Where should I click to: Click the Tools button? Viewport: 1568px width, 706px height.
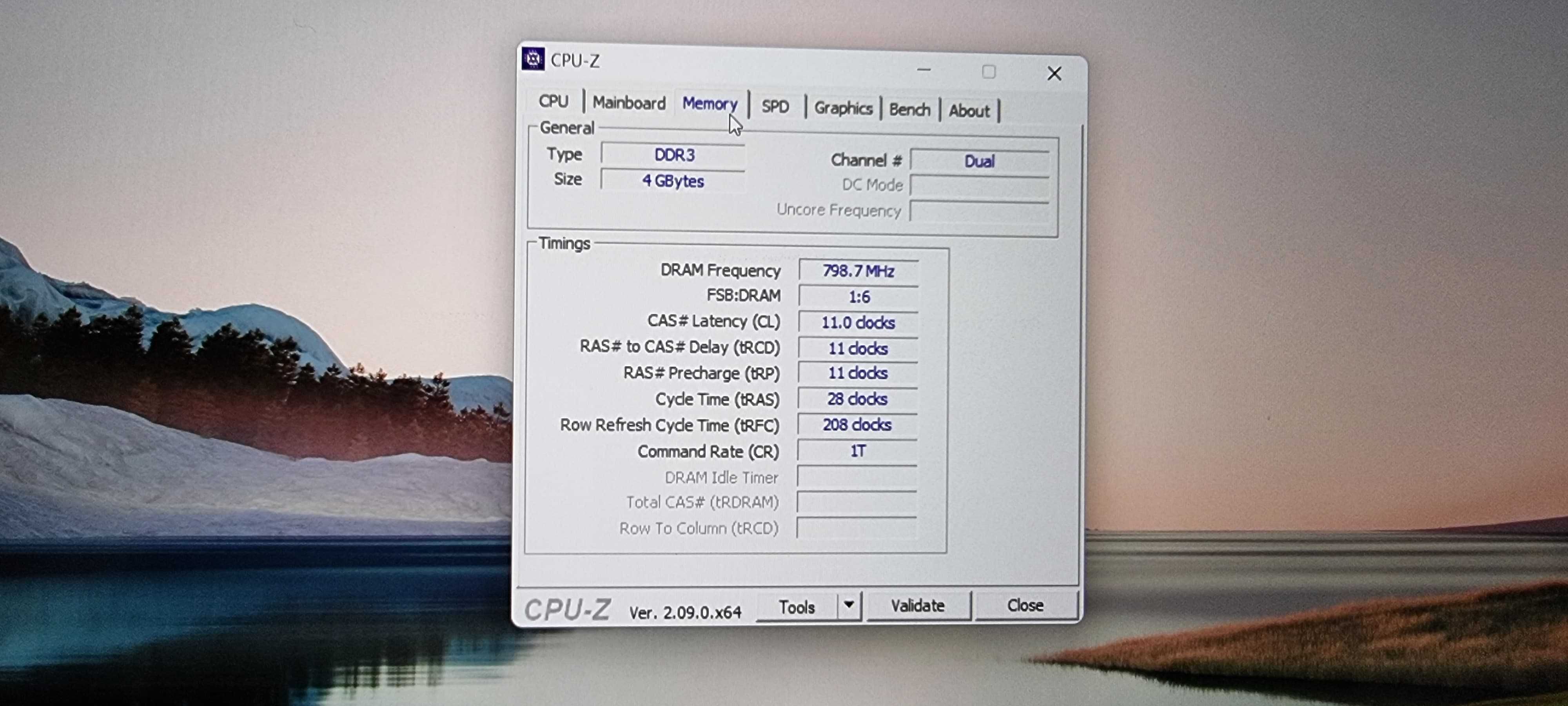(796, 607)
